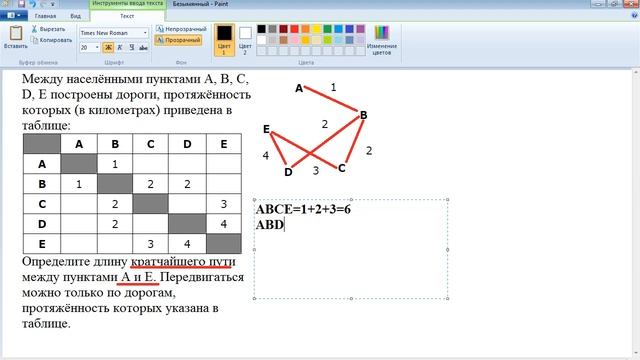Click the Text Tools (Инструменты ввода текста) header
This screenshot has width=640, height=360.
tap(128, 4)
